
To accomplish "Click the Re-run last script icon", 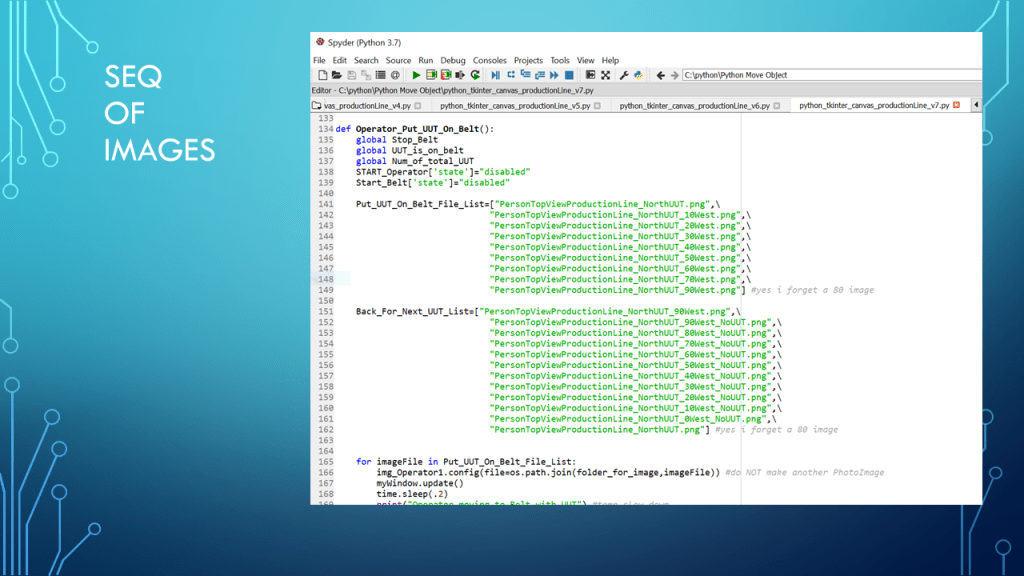I will (x=475, y=75).
